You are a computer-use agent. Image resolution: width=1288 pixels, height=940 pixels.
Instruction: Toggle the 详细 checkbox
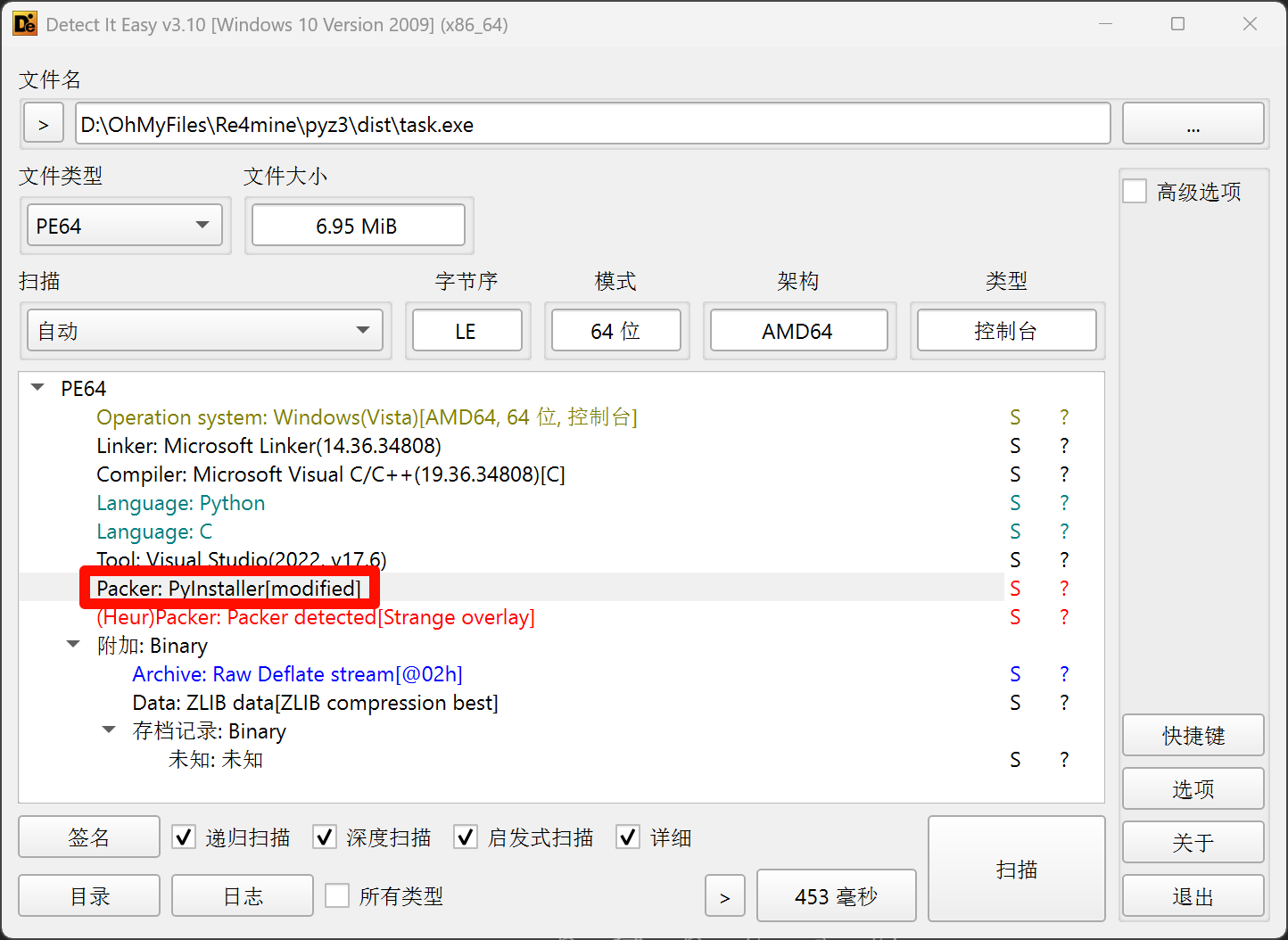(x=628, y=837)
